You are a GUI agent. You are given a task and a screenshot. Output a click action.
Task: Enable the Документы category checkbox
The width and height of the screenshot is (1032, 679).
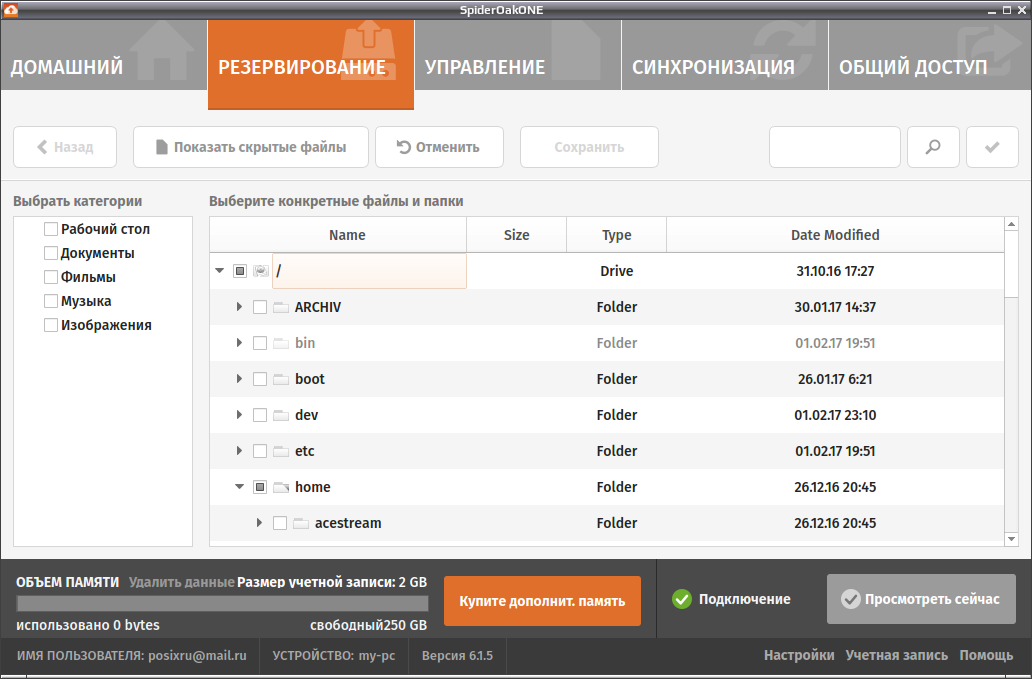51,253
